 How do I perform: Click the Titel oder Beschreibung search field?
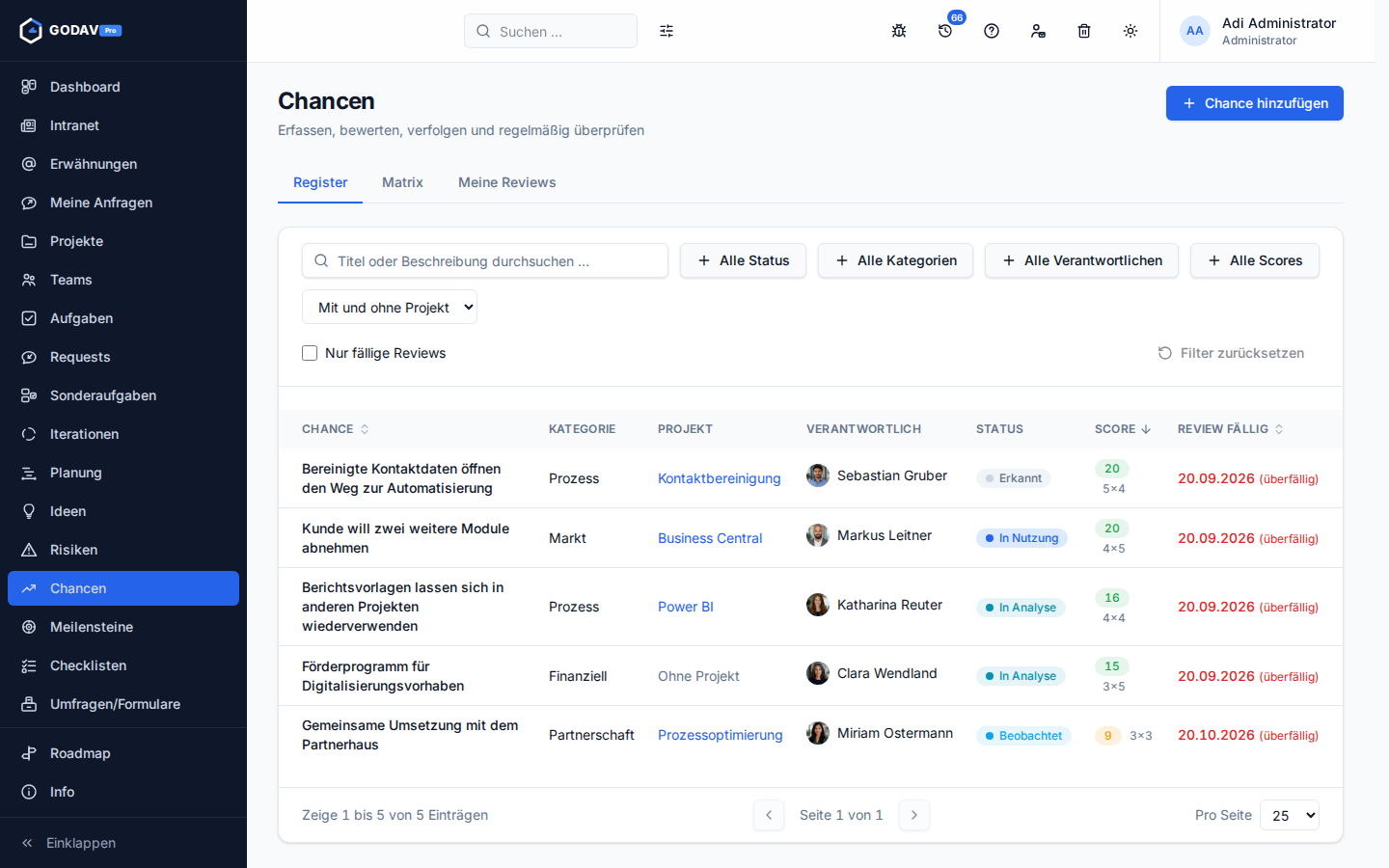(x=485, y=260)
